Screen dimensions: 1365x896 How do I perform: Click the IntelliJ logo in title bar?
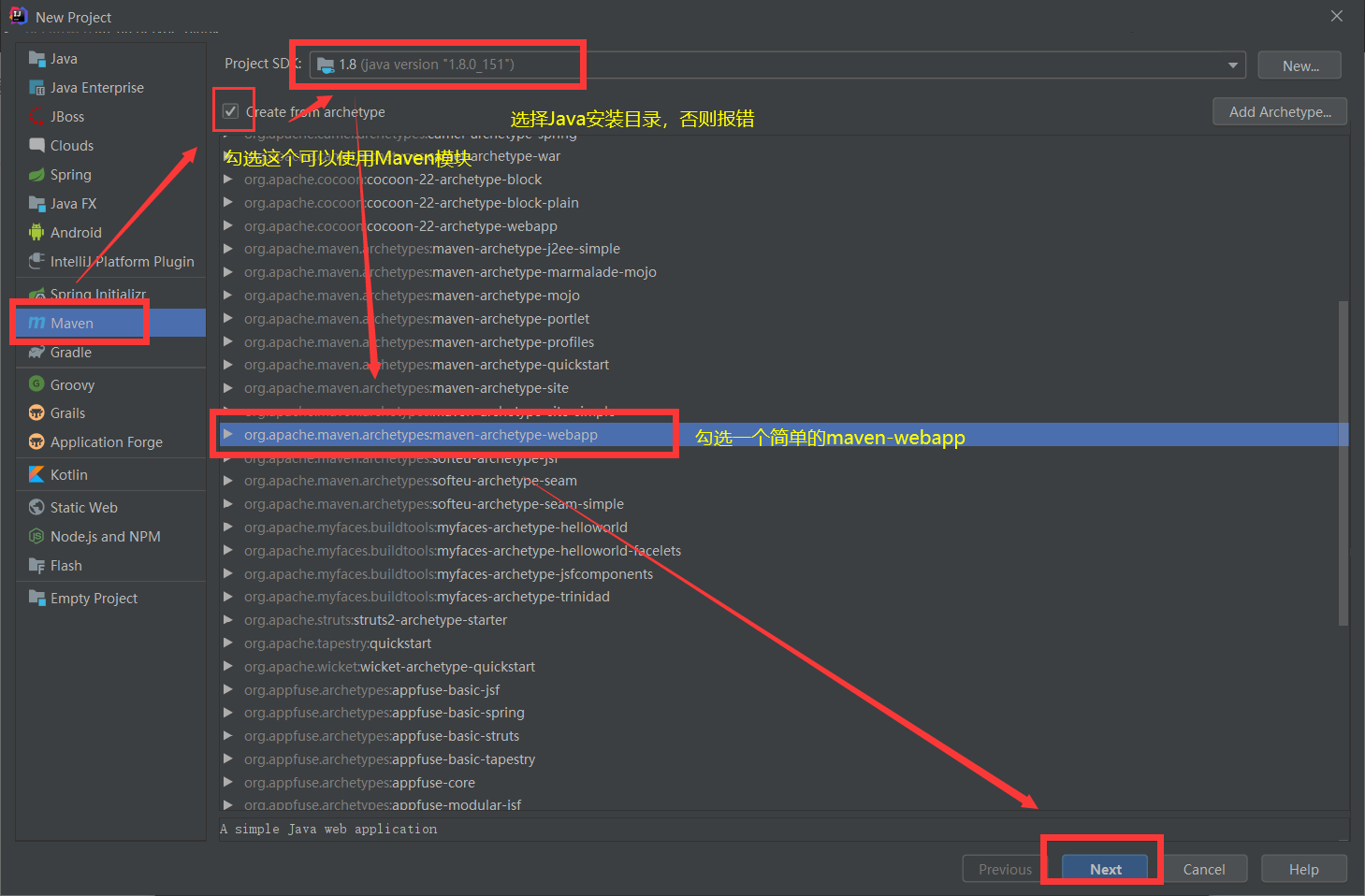[x=18, y=16]
